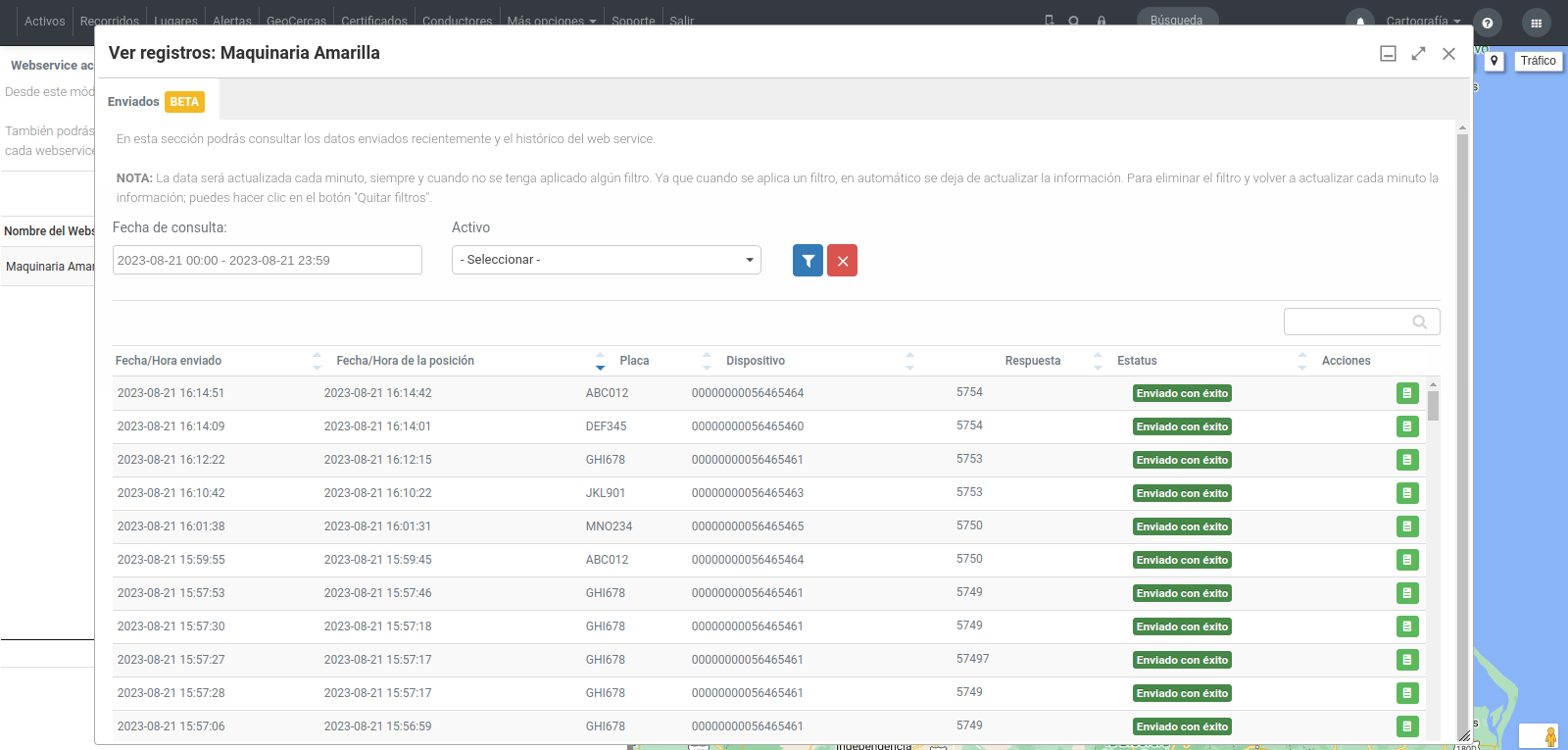This screenshot has height=750, width=1568.
Task: Open the green action icon for row 16:14:09
Action: [1407, 426]
